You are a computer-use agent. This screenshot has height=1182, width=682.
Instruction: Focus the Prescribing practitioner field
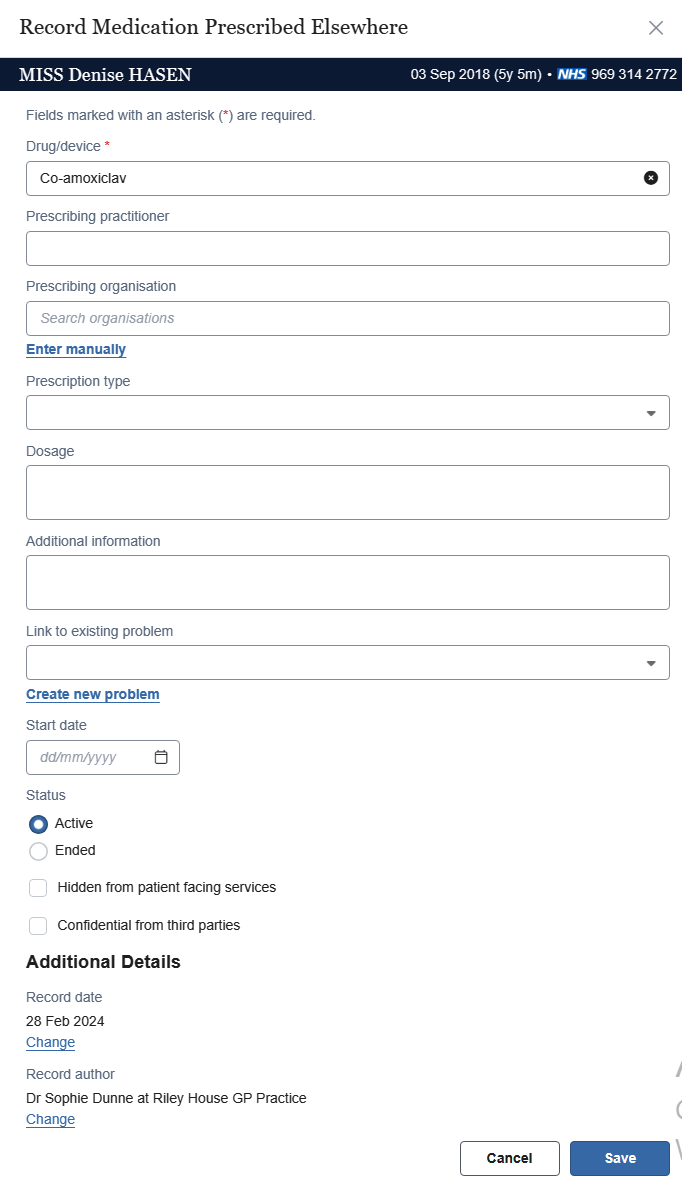tap(348, 248)
